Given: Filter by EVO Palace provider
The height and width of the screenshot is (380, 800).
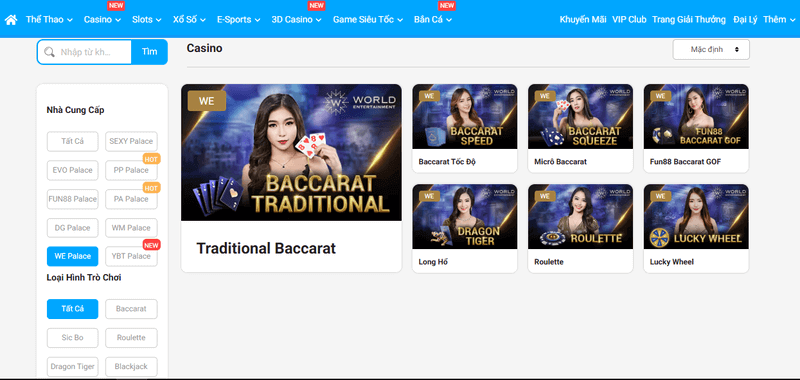Looking at the screenshot, I should point(72,170).
